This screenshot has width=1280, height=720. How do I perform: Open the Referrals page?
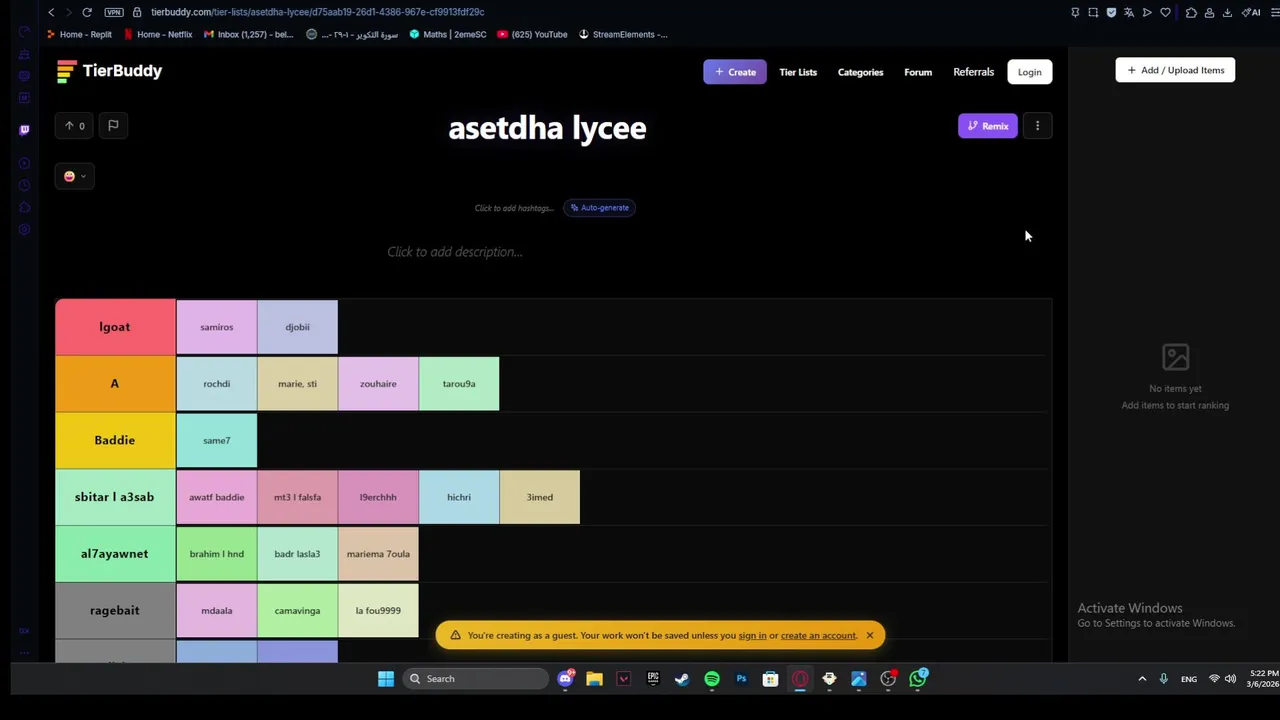[973, 72]
